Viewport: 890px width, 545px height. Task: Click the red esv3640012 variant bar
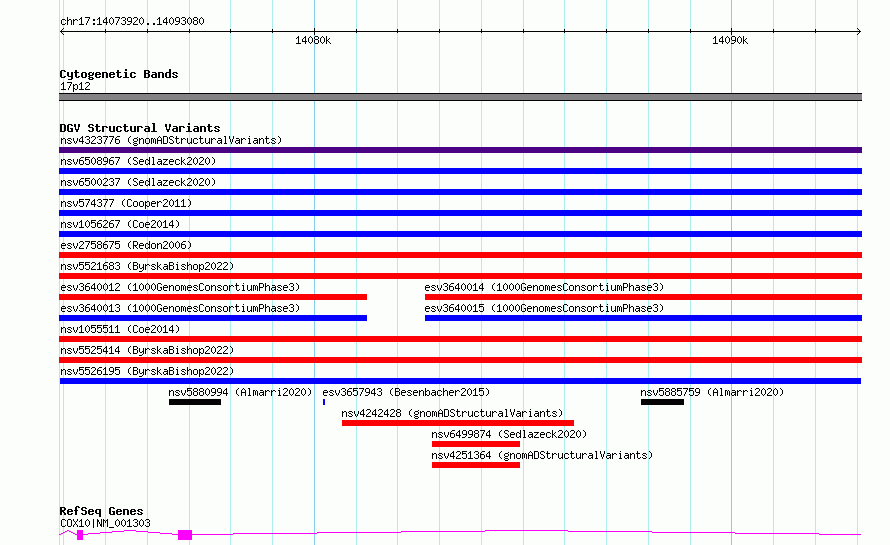pos(213,297)
